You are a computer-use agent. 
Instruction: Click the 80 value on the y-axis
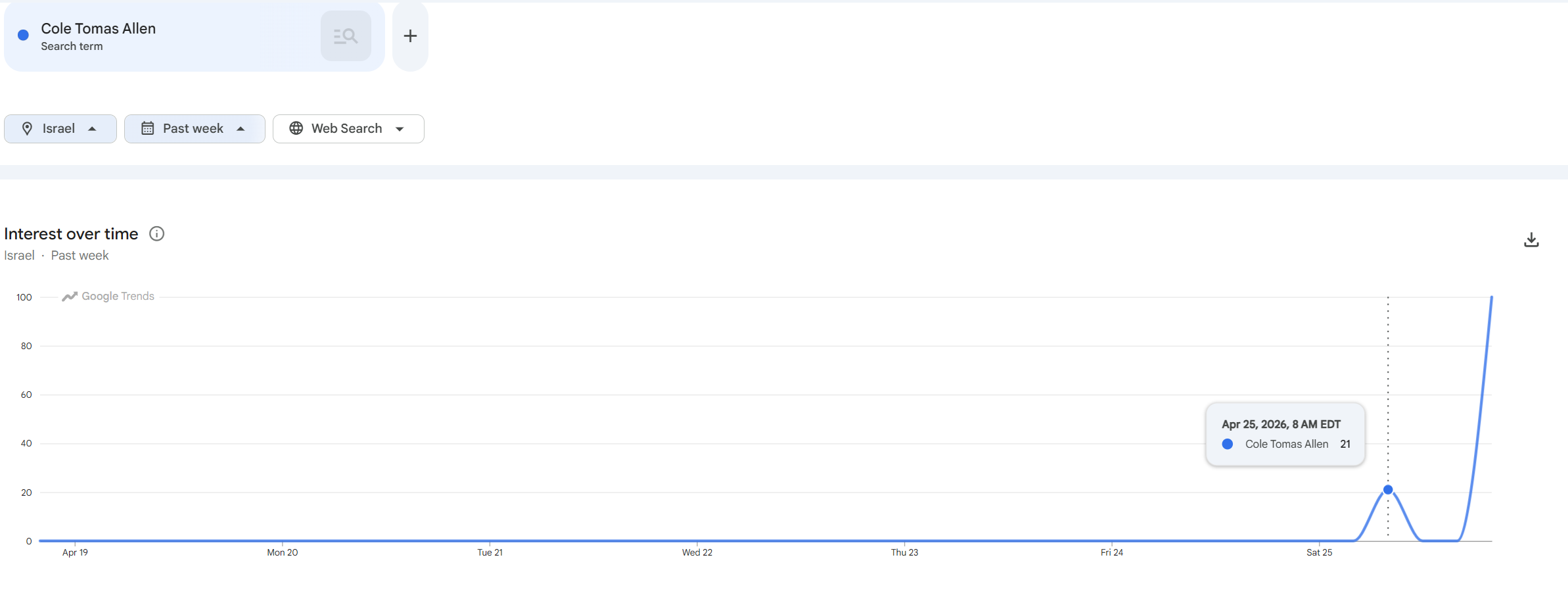pos(26,346)
